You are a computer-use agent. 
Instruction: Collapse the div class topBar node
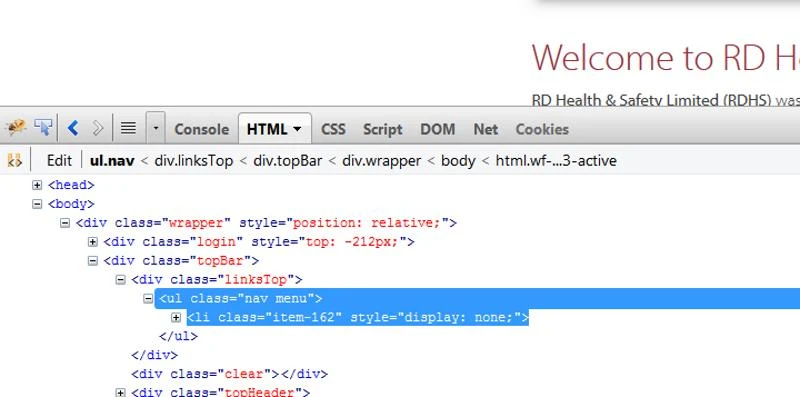pos(92,261)
